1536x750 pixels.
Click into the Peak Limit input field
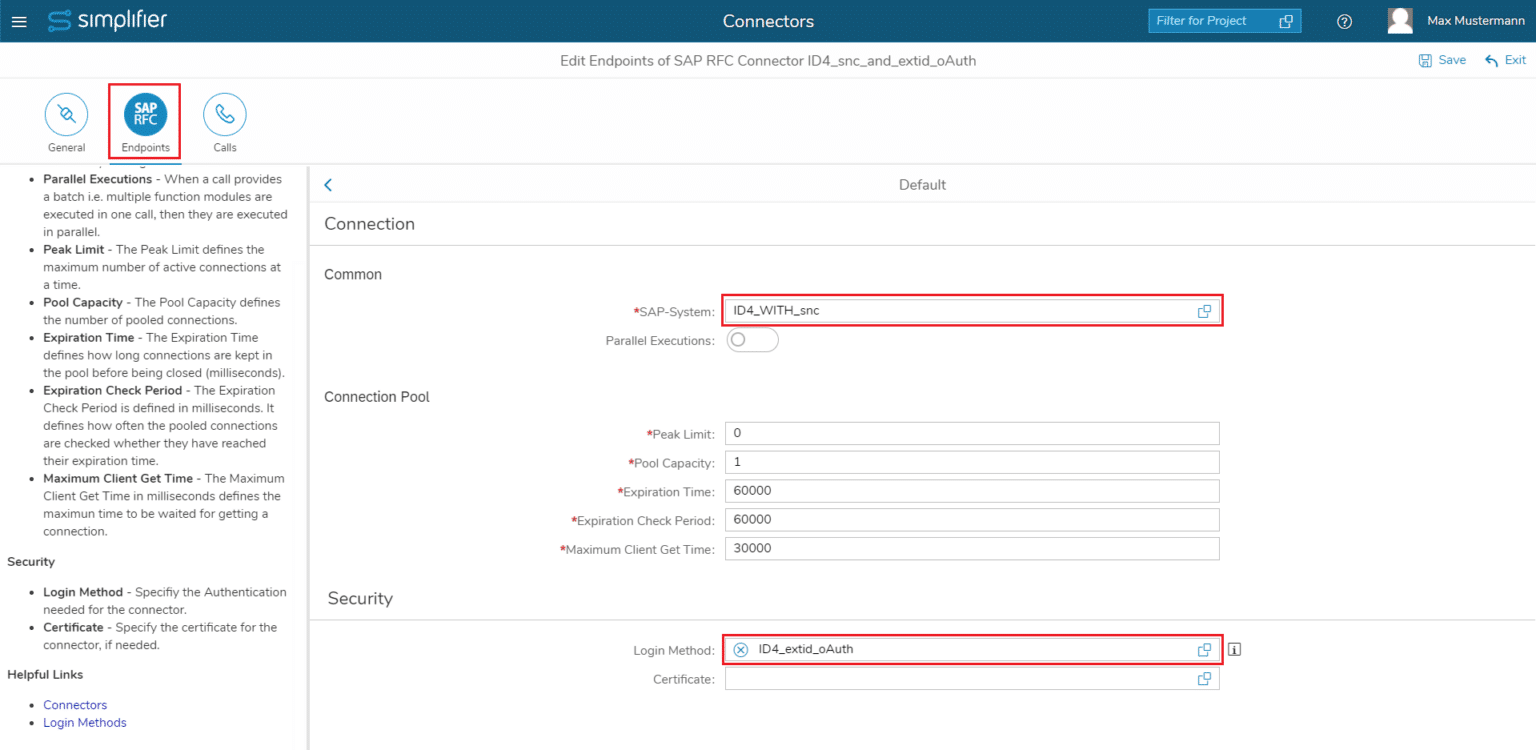[x=971, y=432]
